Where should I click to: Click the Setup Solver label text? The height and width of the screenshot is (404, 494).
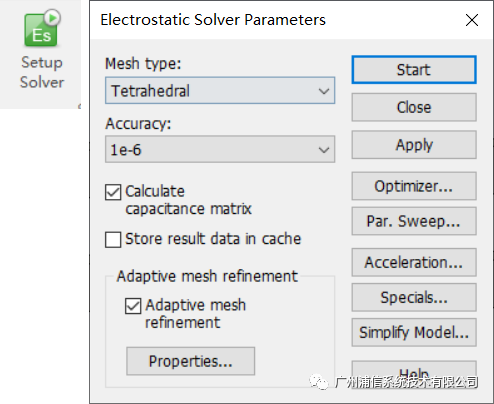pyautogui.click(x=42, y=72)
